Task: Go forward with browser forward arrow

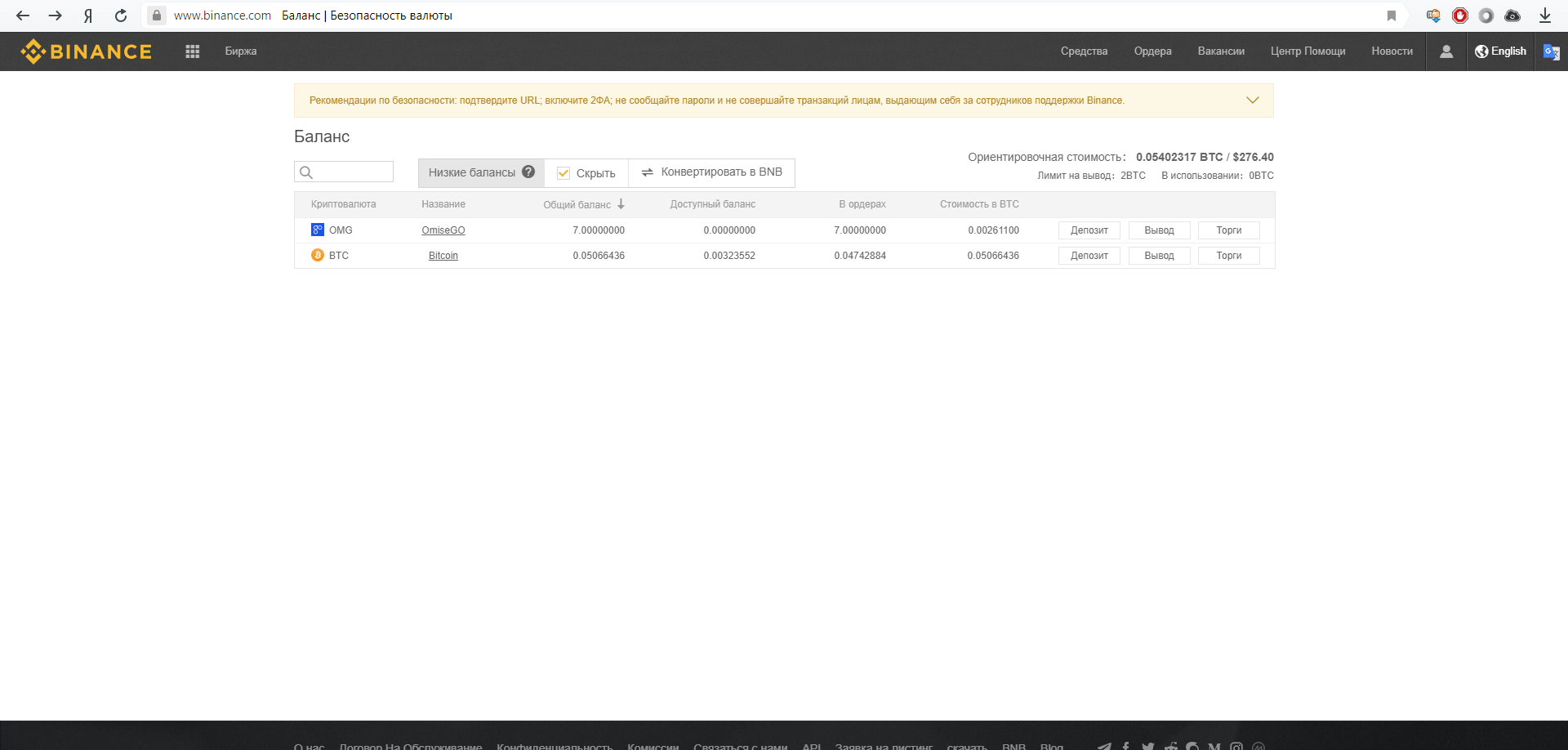Action: pyautogui.click(x=56, y=16)
